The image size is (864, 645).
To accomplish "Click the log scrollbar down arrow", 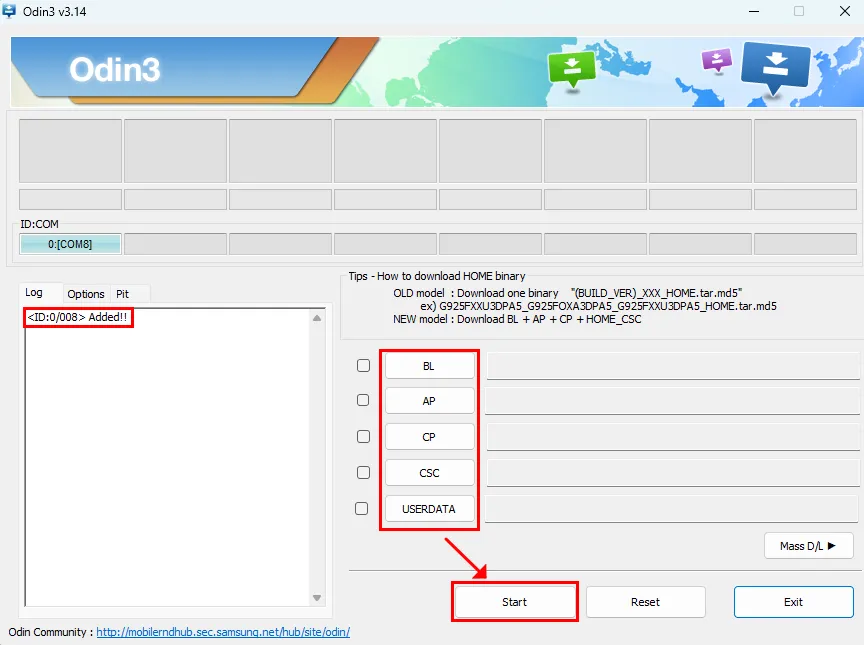I will pos(317,598).
